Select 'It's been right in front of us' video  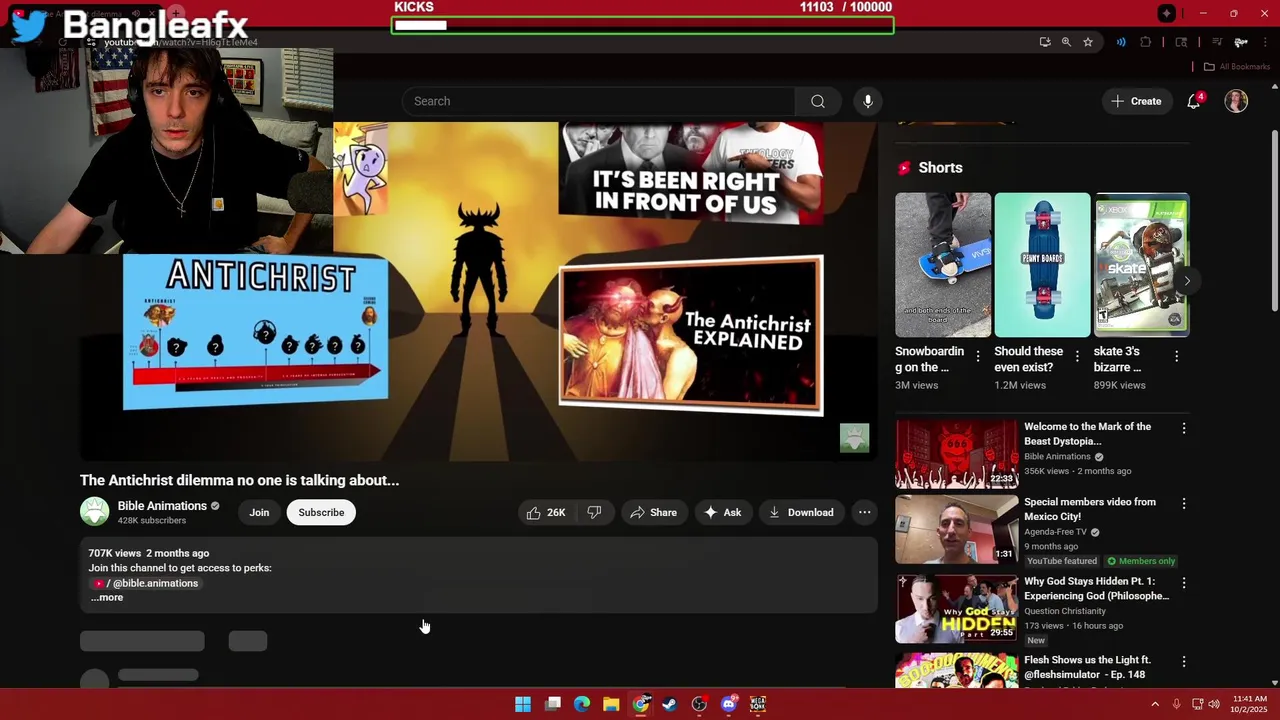click(x=691, y=172)
